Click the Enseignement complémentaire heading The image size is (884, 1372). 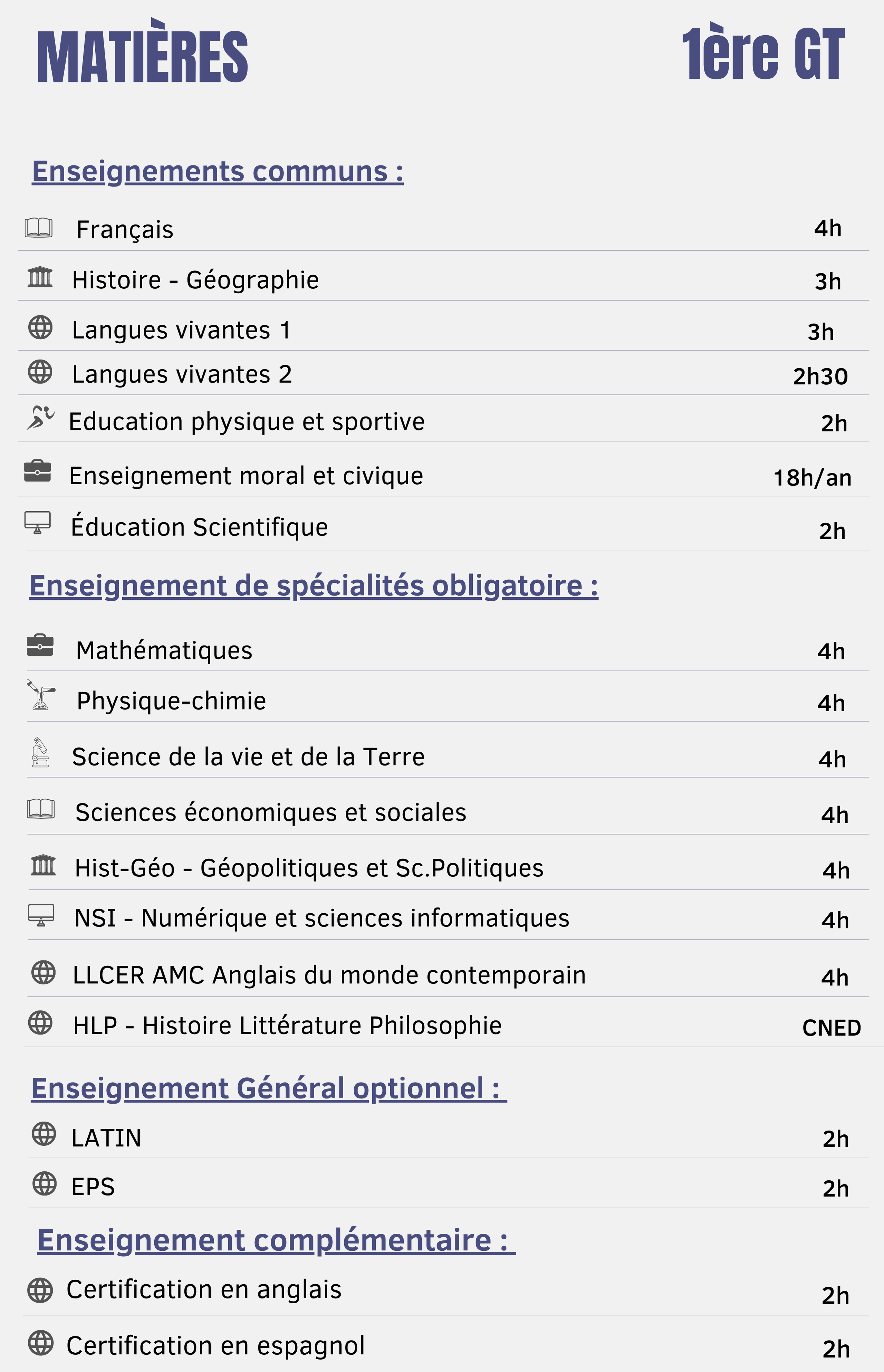click(x=277, y=1240)
